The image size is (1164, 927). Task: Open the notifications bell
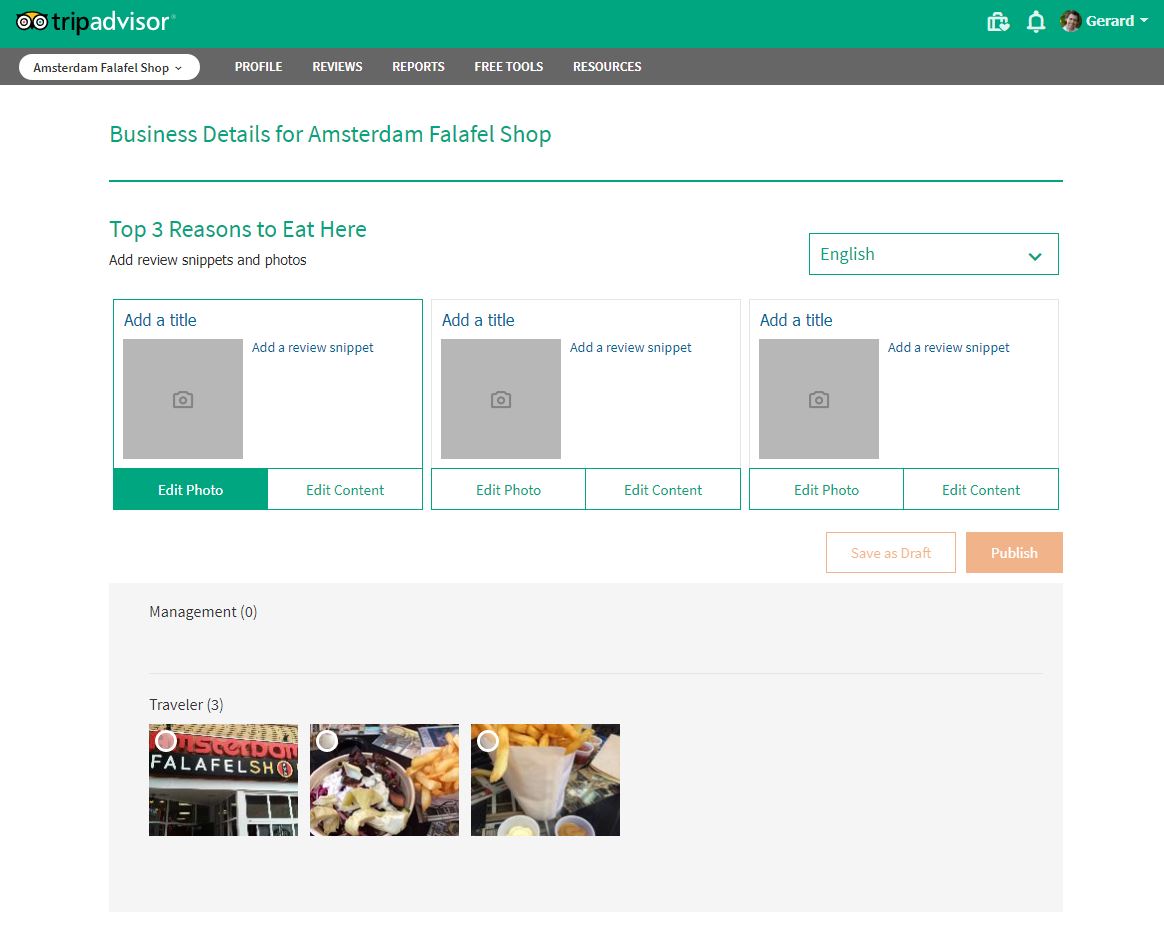pyautogui.click(x=1036, y=22)
